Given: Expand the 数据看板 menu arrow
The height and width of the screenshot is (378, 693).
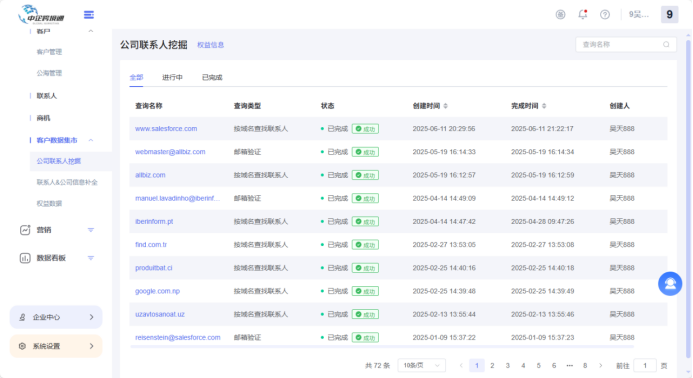Looking at the screenshot, I should click(91, 258).
